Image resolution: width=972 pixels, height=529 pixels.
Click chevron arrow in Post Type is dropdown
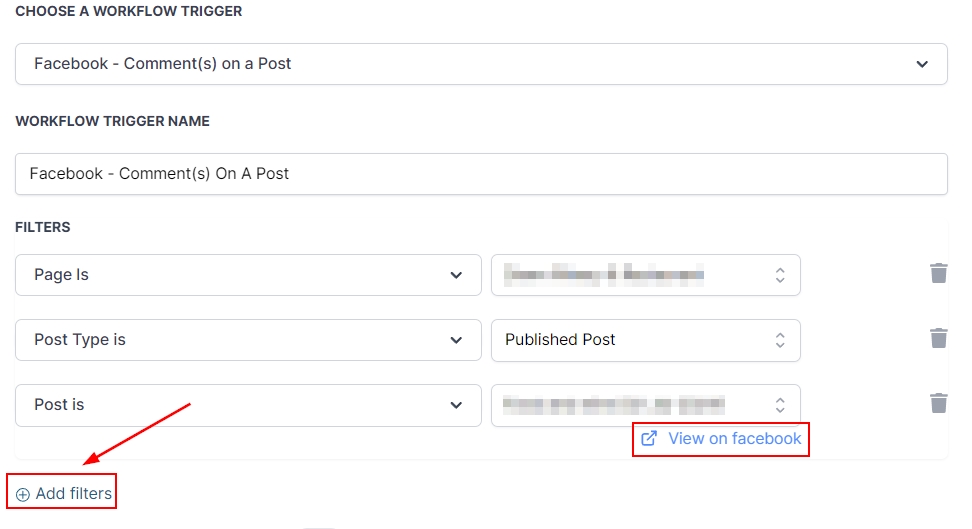456,340
